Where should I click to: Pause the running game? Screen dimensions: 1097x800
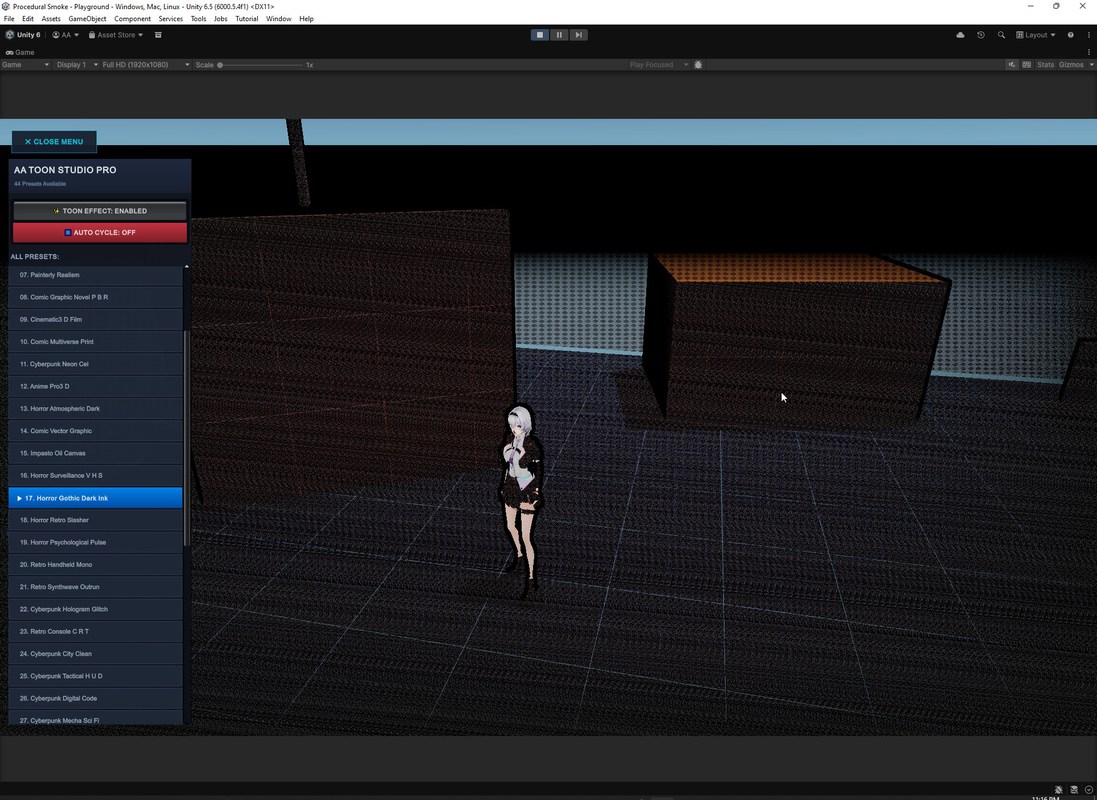tap(559, 35)
